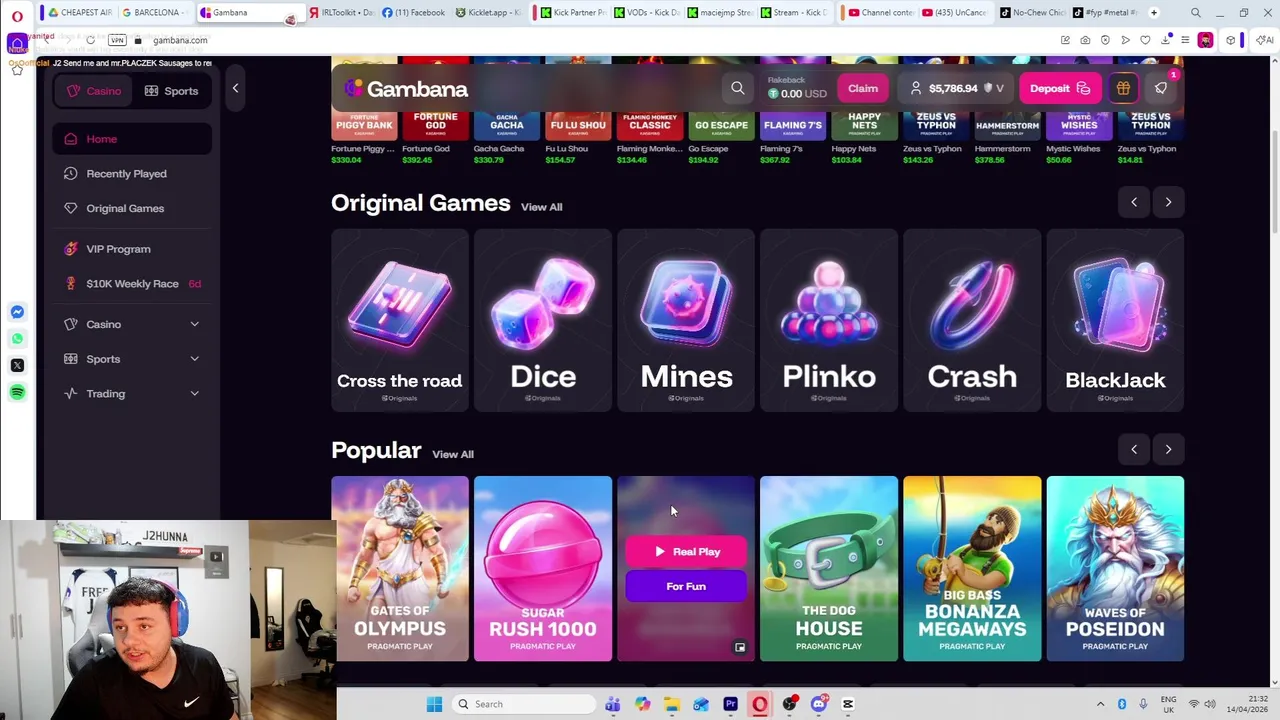Click For Fun on hovered game
1280x720 pixels.
(686, 586)
